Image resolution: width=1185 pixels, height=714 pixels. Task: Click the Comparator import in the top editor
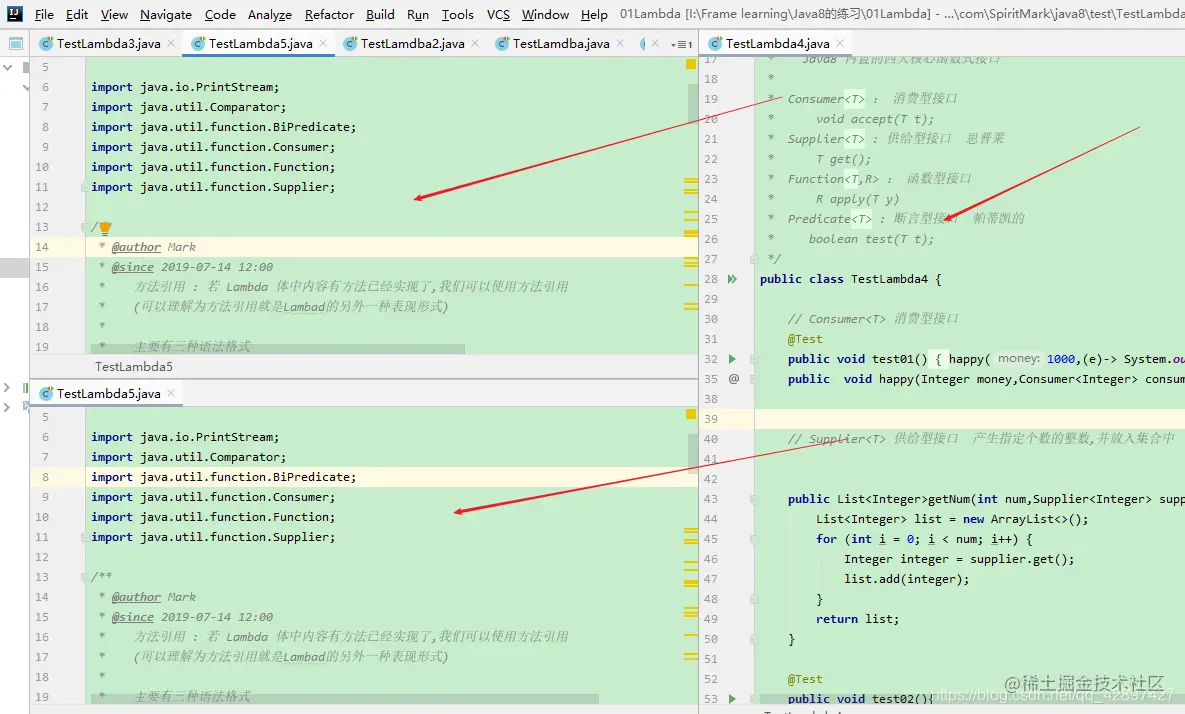tap(188, 107)
